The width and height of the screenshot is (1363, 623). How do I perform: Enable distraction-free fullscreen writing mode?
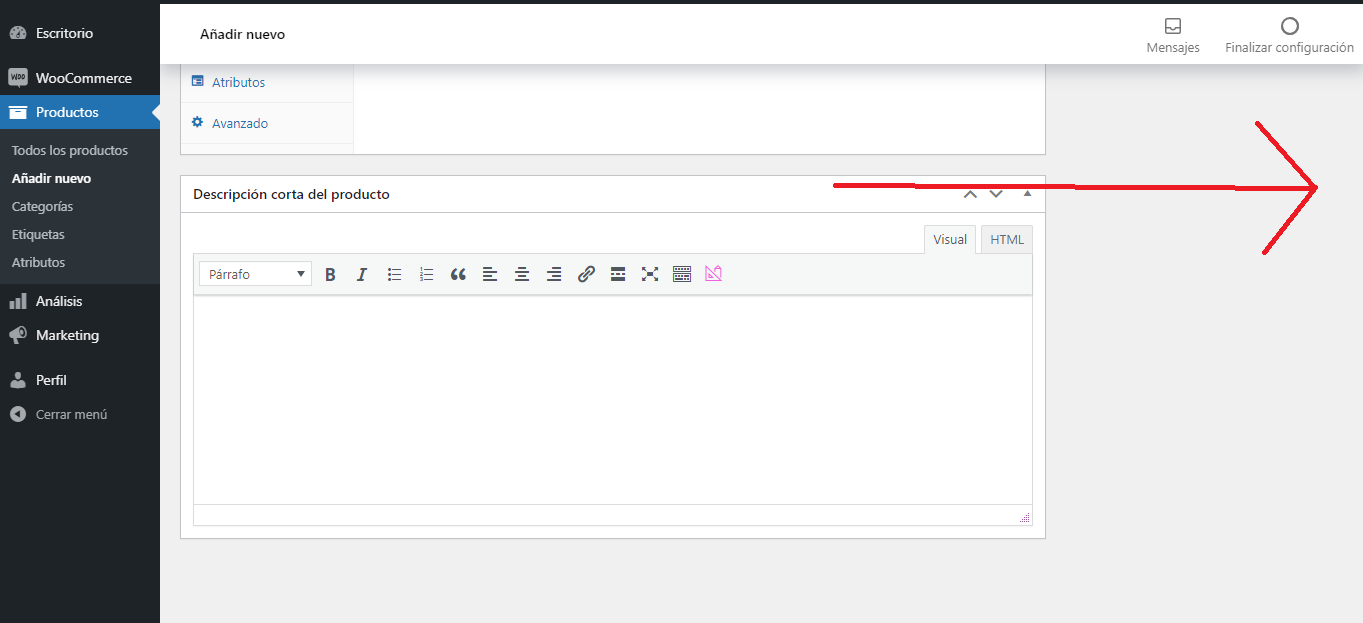tap(650, 273)
